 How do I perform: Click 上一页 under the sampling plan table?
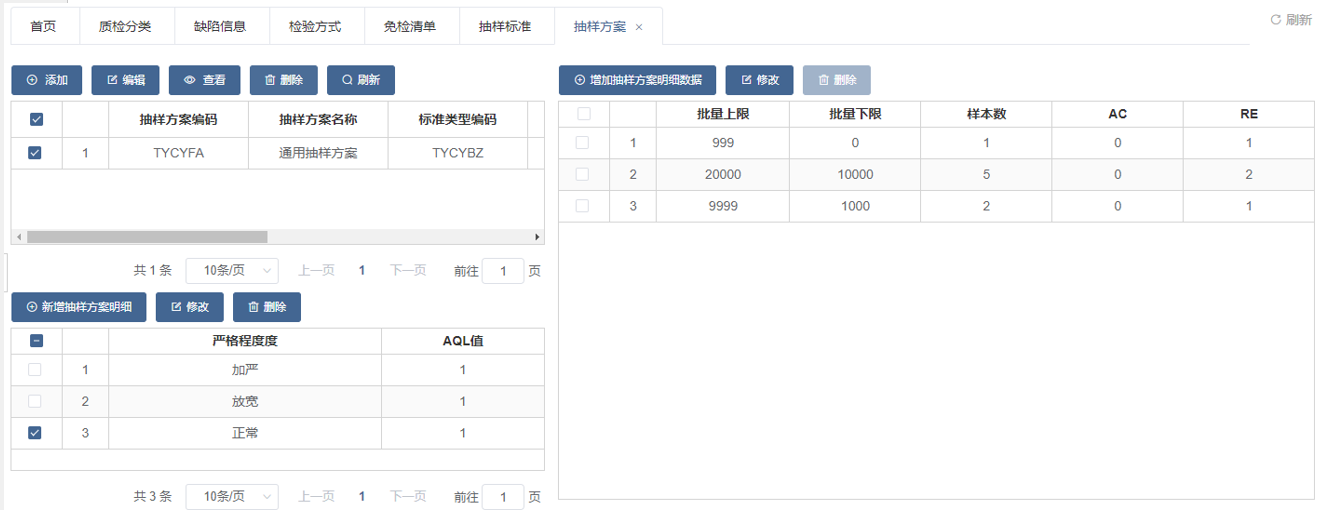pyautogui.click(x=316, y=270)
